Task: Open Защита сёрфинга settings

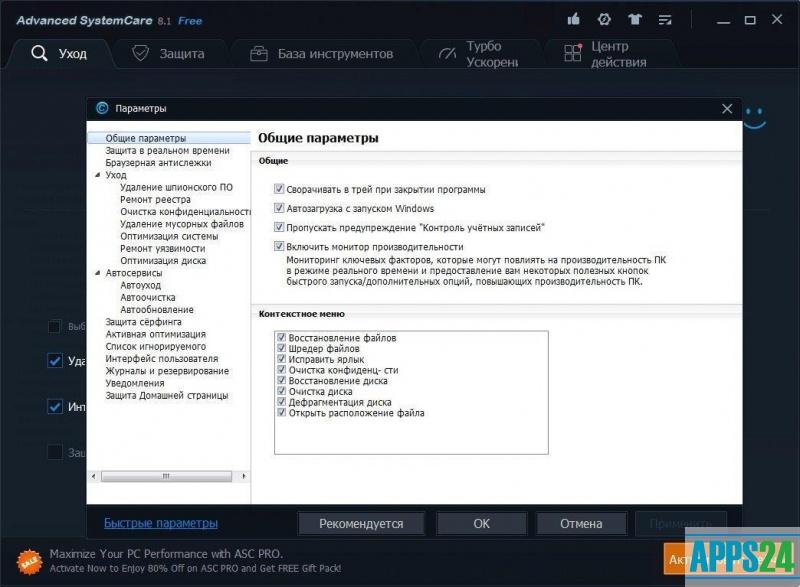Action: (143, 322)
